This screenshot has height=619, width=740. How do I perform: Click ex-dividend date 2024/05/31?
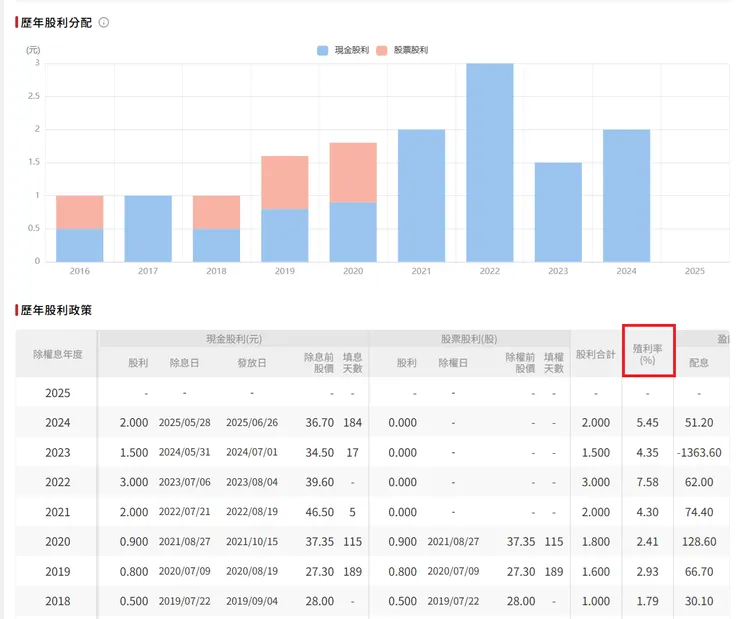185,452
